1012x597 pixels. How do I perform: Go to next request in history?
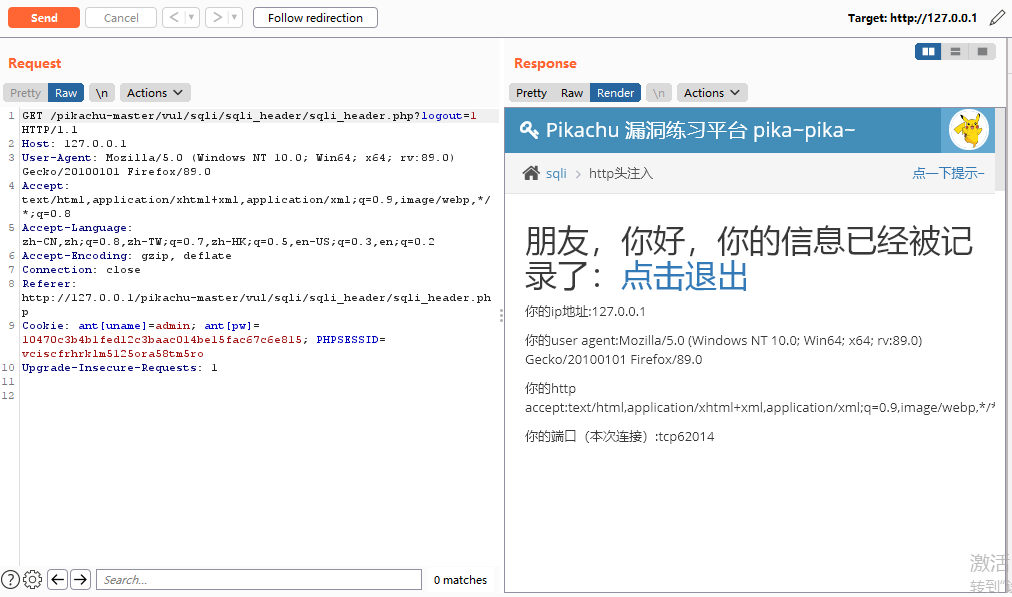217,17
